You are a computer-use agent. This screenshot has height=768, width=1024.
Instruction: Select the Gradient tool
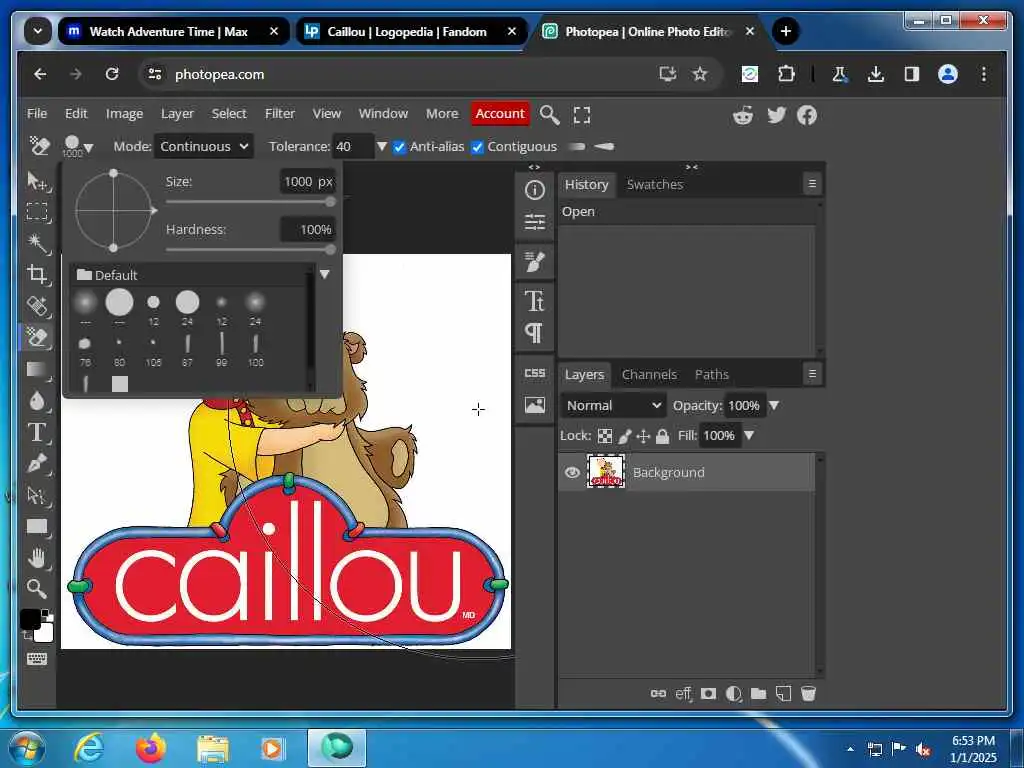37,369
